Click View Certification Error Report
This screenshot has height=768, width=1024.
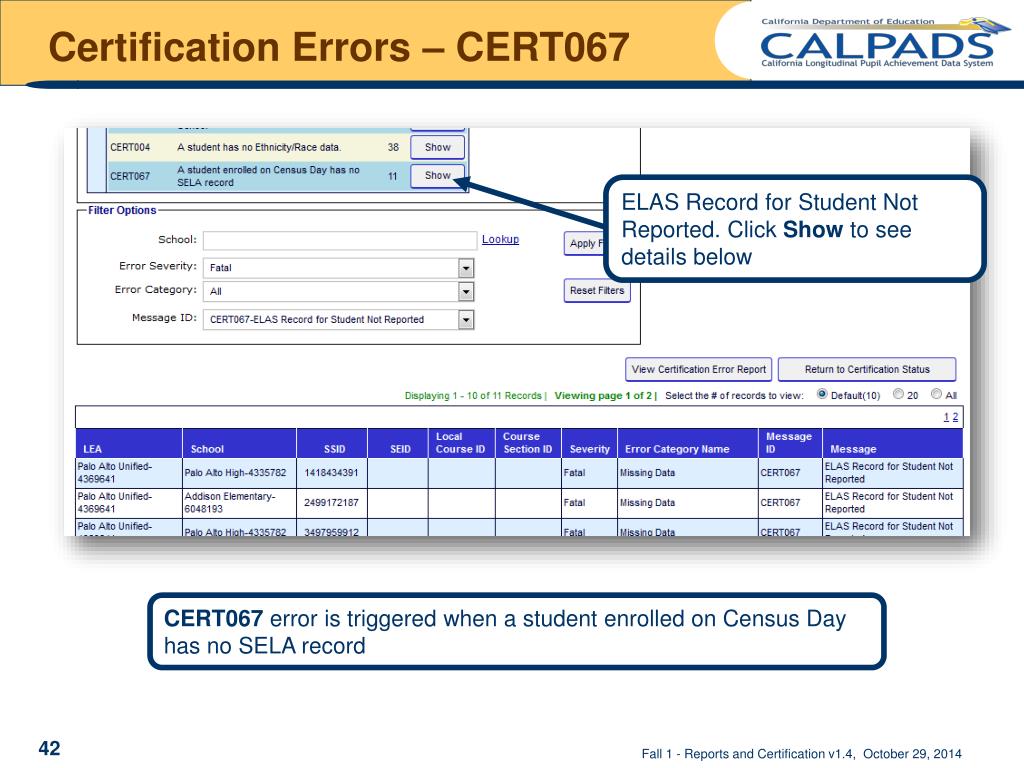[x=699, y=370]
